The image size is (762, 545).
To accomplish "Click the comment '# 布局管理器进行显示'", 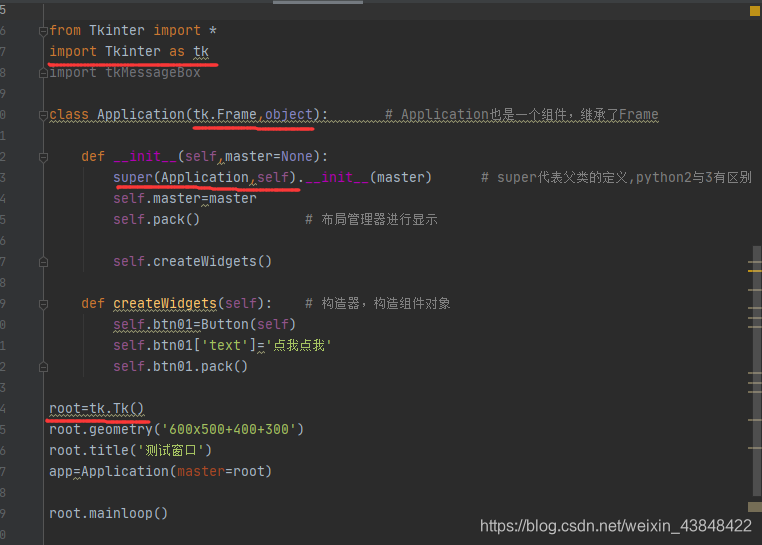I will [371, 219].
